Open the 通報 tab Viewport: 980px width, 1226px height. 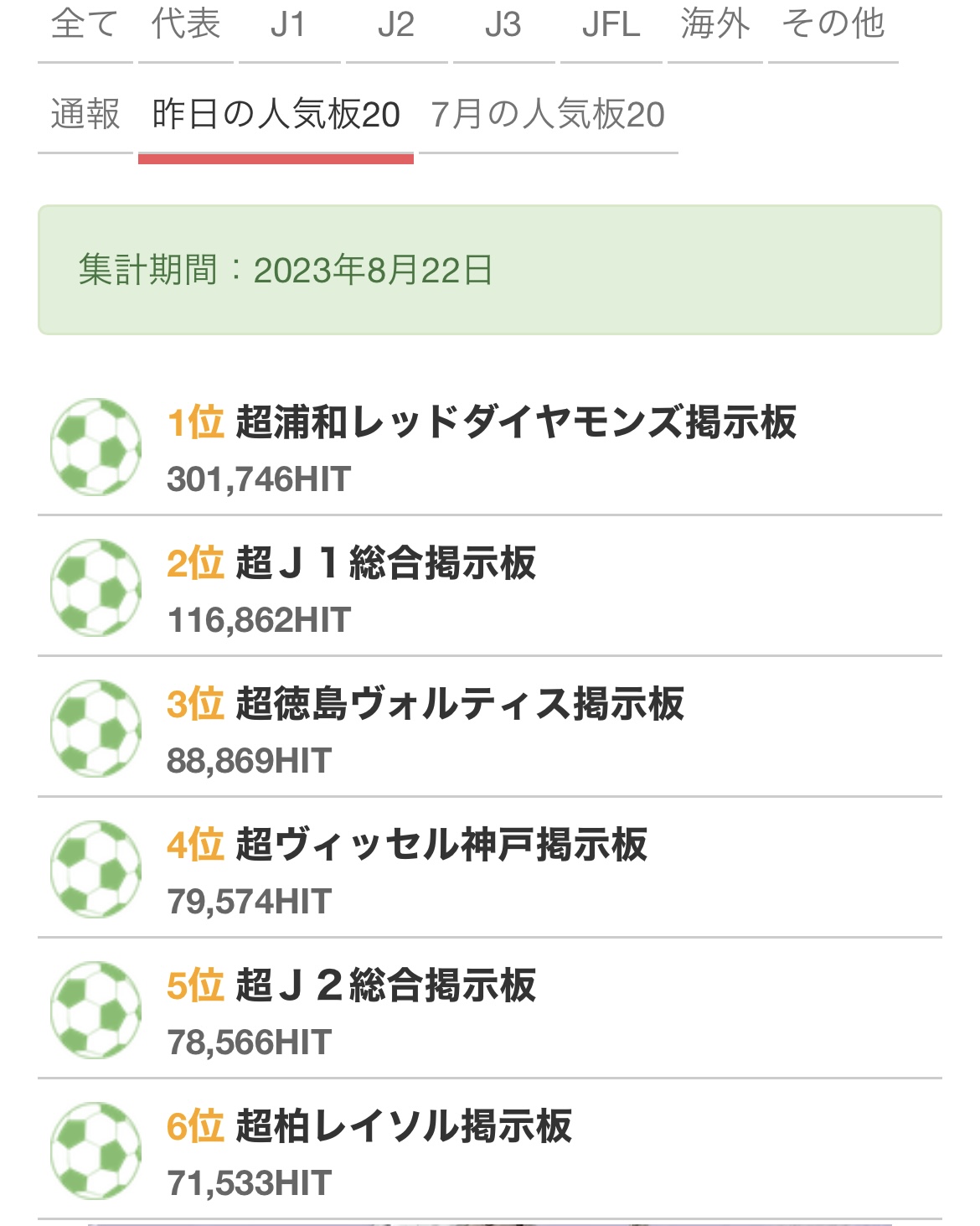85,115
